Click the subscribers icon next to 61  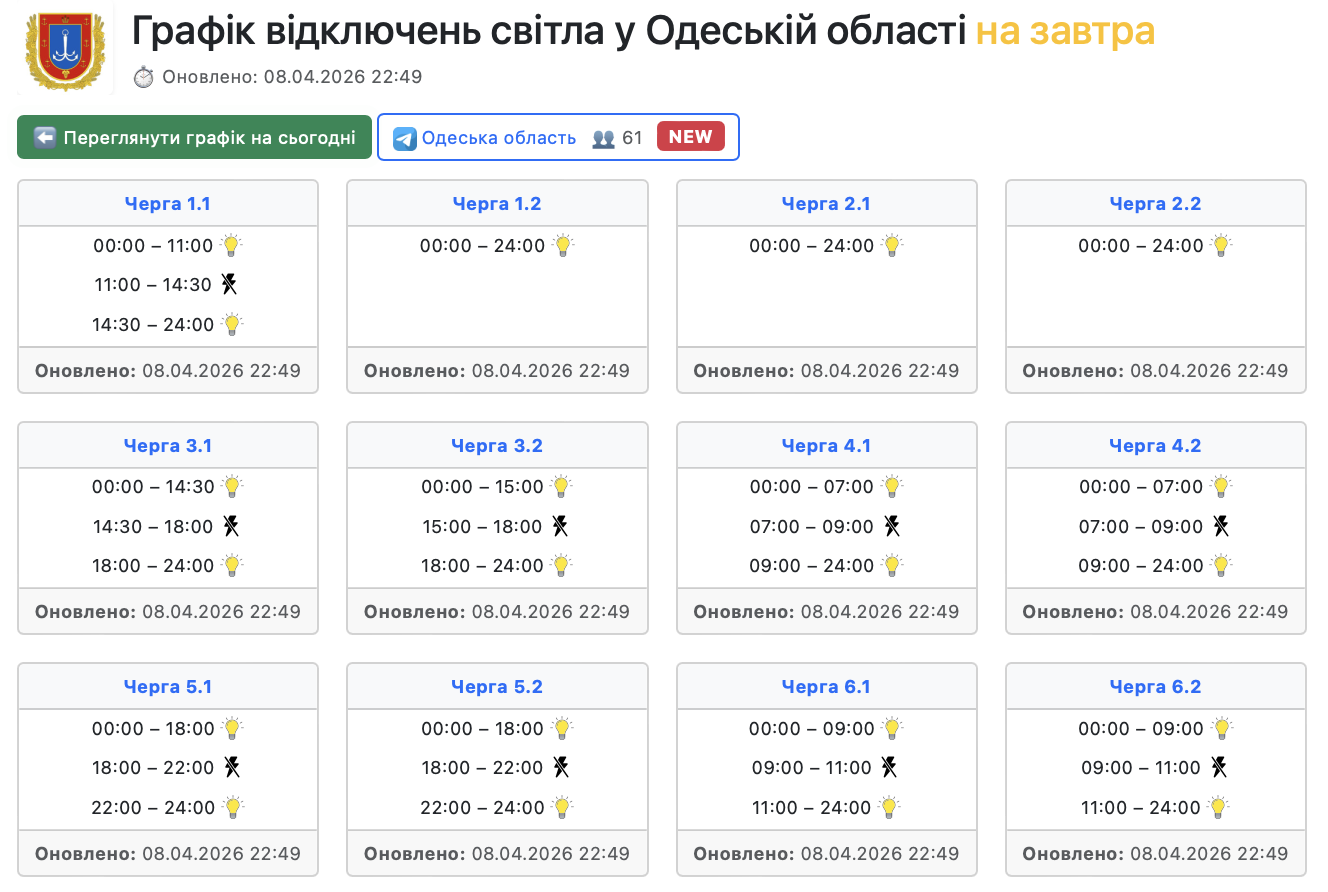(x=603, y=138)
